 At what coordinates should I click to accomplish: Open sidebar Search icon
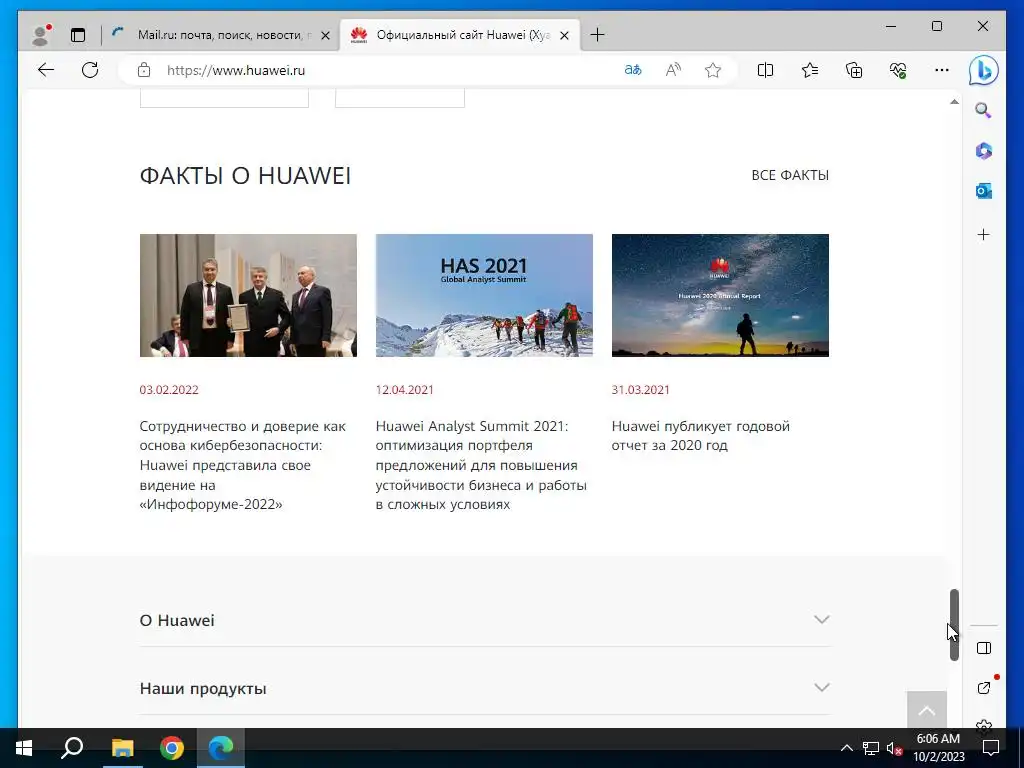(984, 110)
